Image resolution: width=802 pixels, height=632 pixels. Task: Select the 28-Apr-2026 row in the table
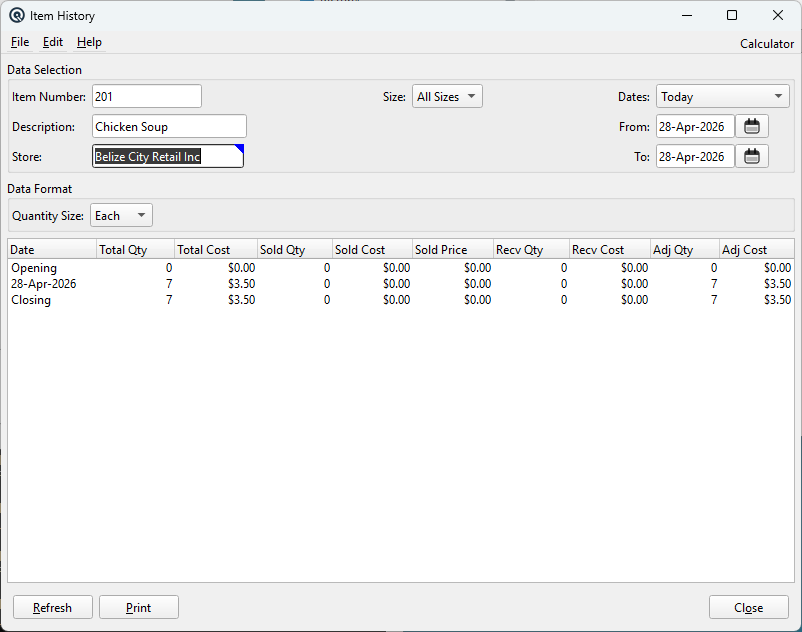[x=401, y=283]
